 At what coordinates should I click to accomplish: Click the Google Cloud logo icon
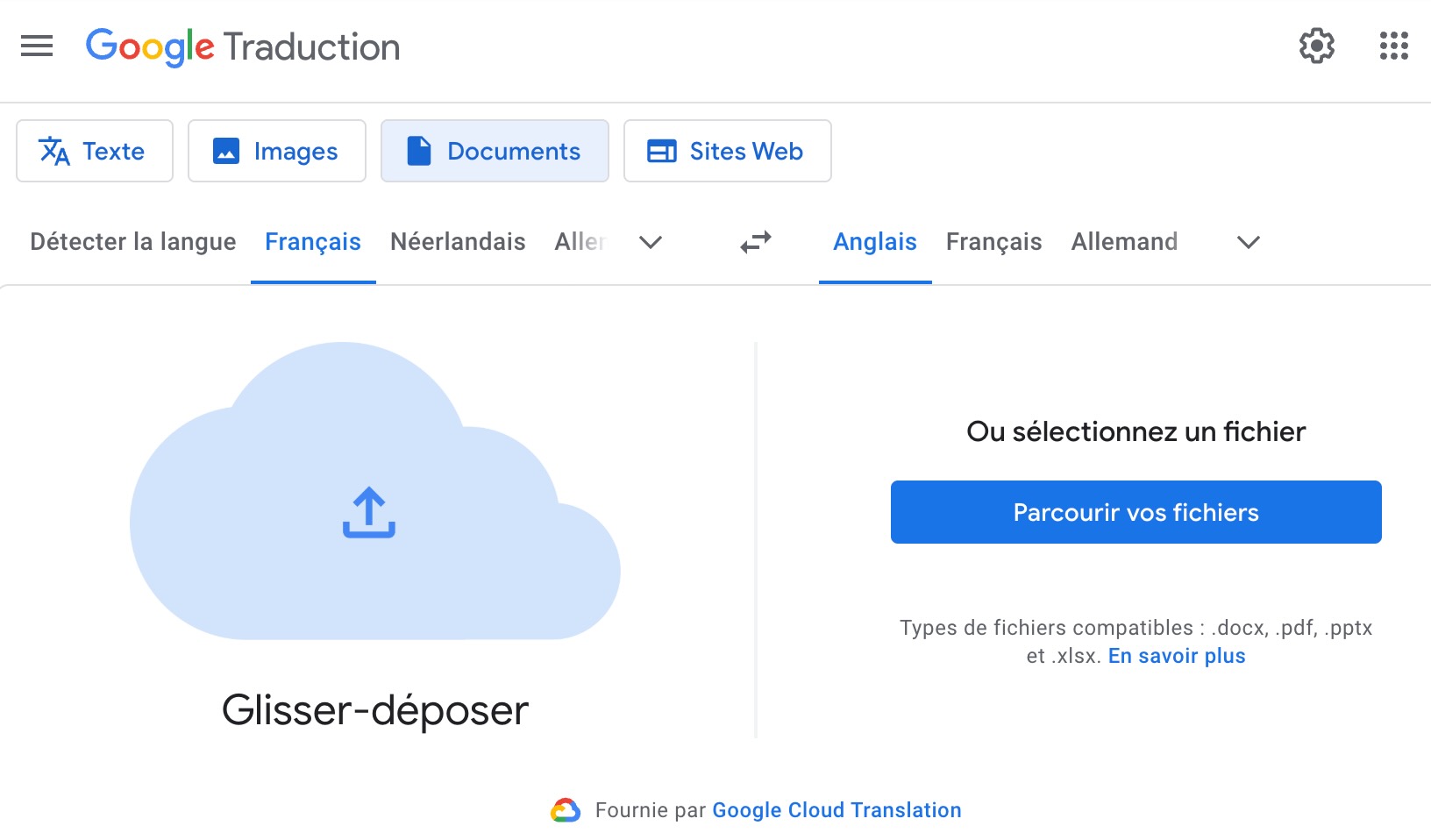click(566, 810)
